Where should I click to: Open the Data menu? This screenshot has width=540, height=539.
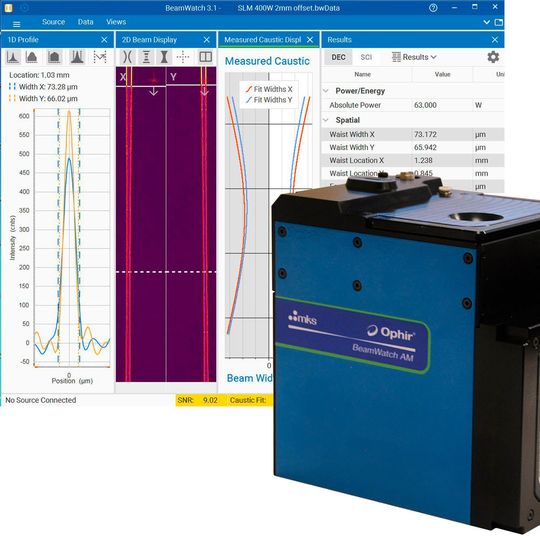click(x=85, y=22)
